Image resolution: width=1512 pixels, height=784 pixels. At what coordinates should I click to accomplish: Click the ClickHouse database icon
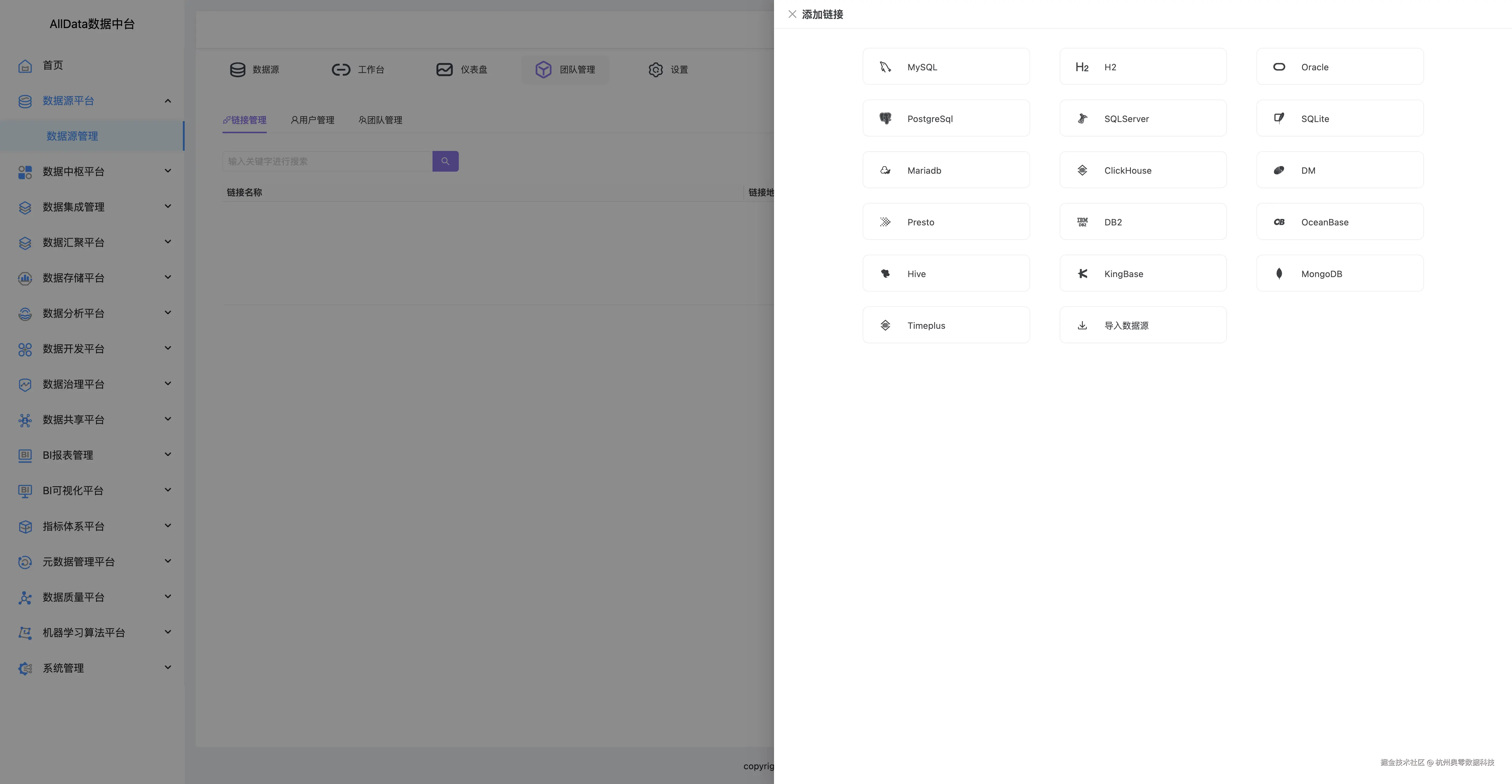tap(1082, 170)
